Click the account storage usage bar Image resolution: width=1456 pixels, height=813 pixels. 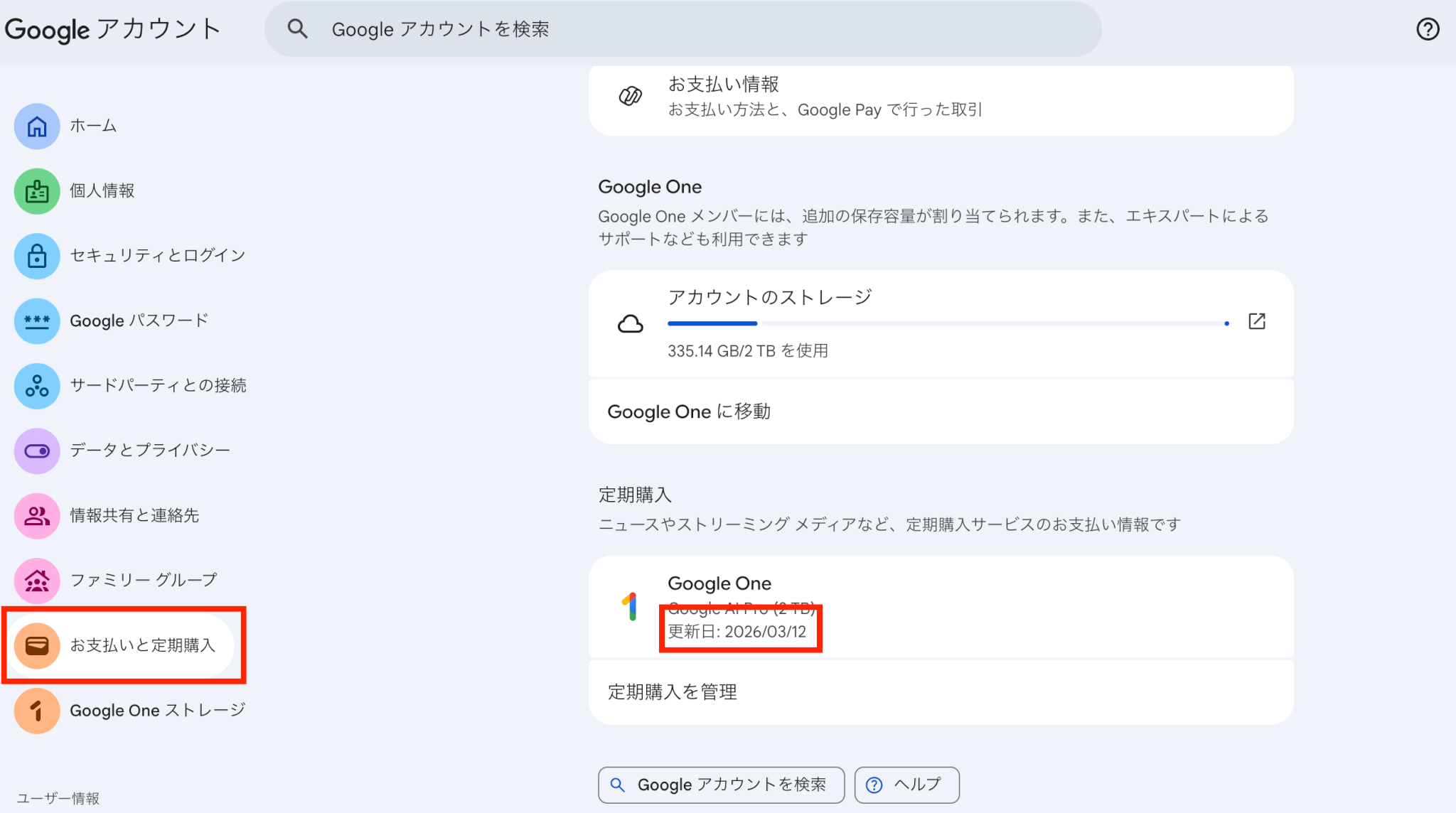[x=946, y=323]
